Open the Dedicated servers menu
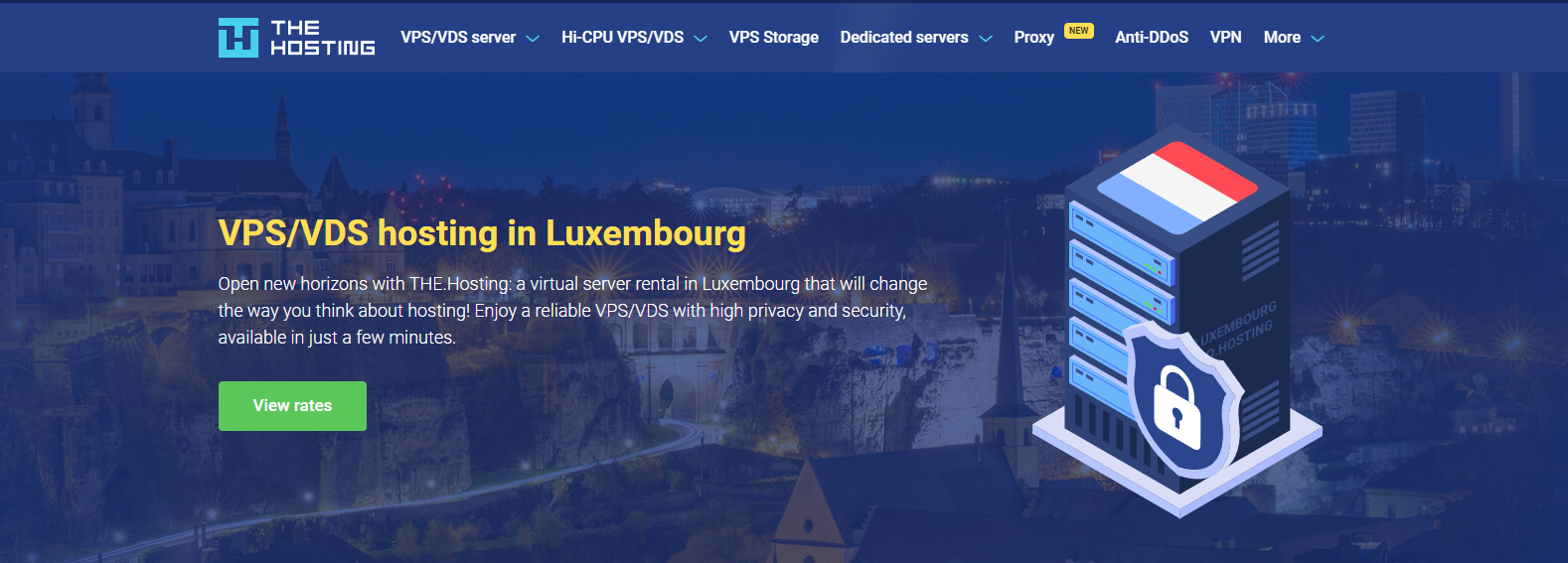This screenshot has width=1568, height=563. [904, 38]
